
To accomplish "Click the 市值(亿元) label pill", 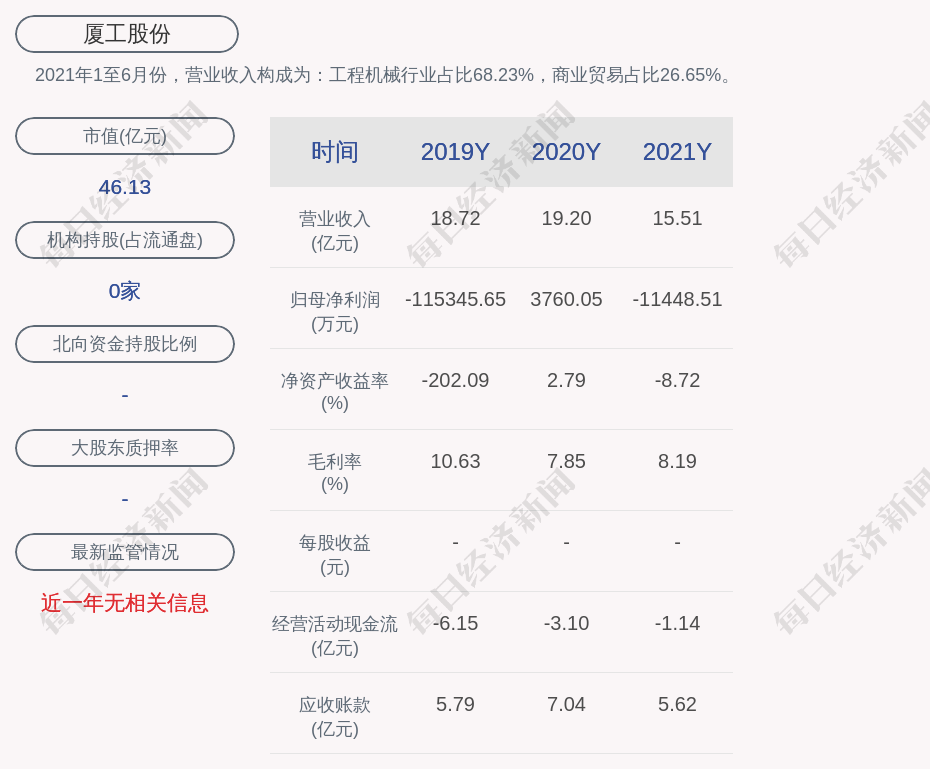I will coord(125,136).
